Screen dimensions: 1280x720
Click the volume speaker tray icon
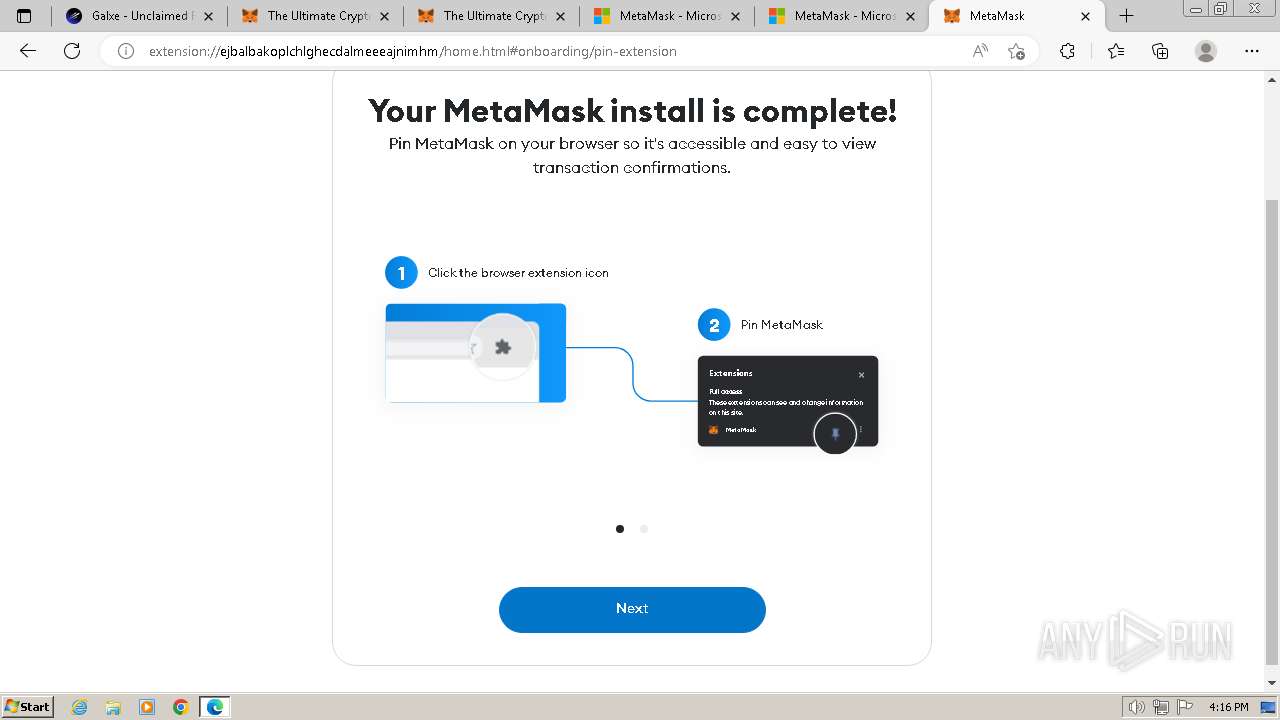1136,707
